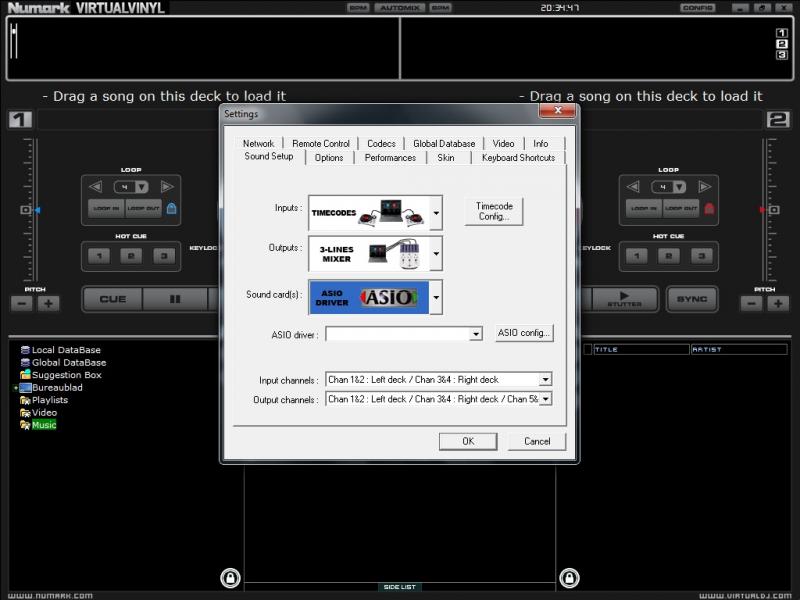Click the ARTIST column header
This screenshot has height=600, width=800.
pyautogui.click(x=739, y=349)
